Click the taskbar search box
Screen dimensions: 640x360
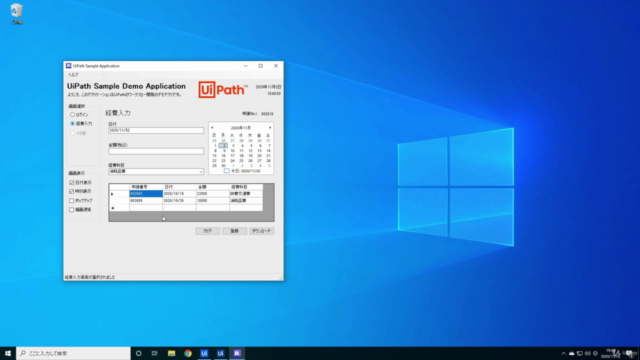(73, 353)
